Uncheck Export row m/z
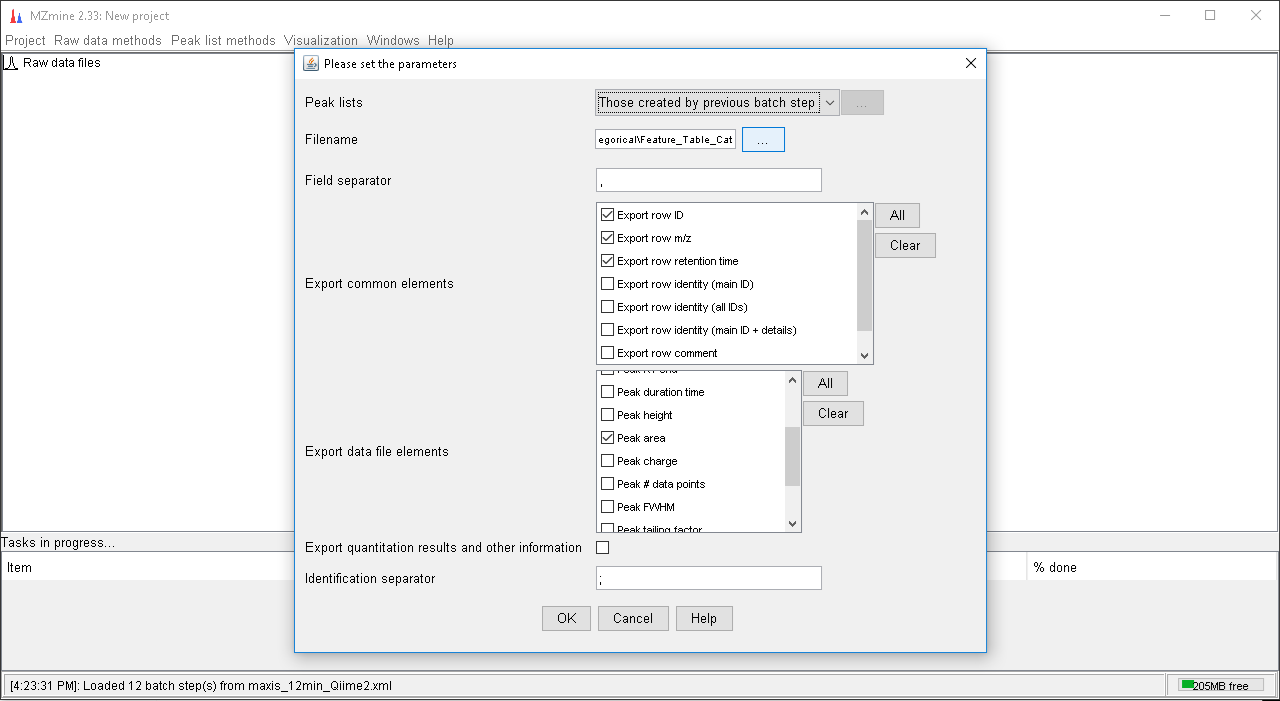The image size is (1280, 701). pos(607,238)
